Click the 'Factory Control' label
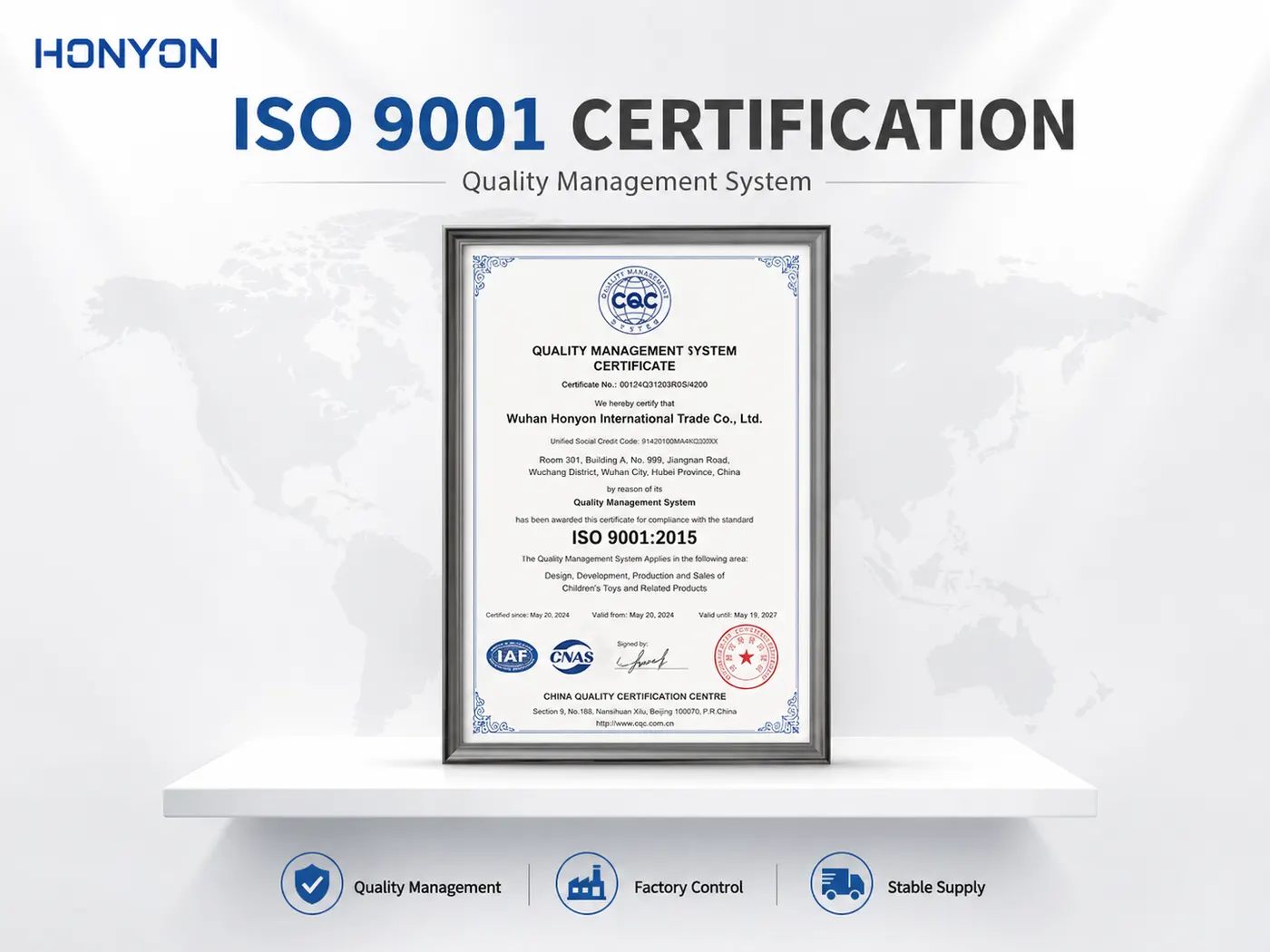 tap(689, 888)
